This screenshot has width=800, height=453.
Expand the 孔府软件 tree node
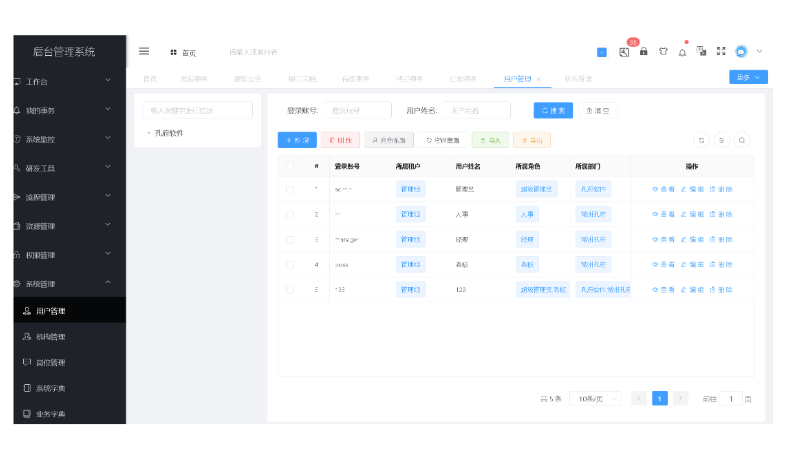point(148,133)
